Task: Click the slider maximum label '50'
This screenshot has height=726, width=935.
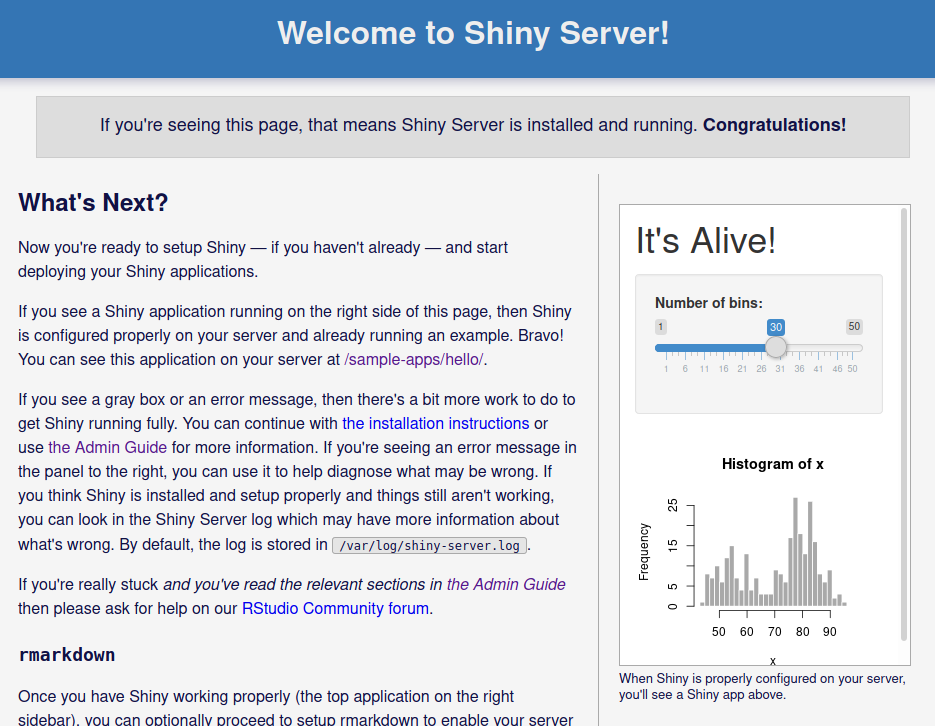Action: pyautogui.click(x=854, y=327)
